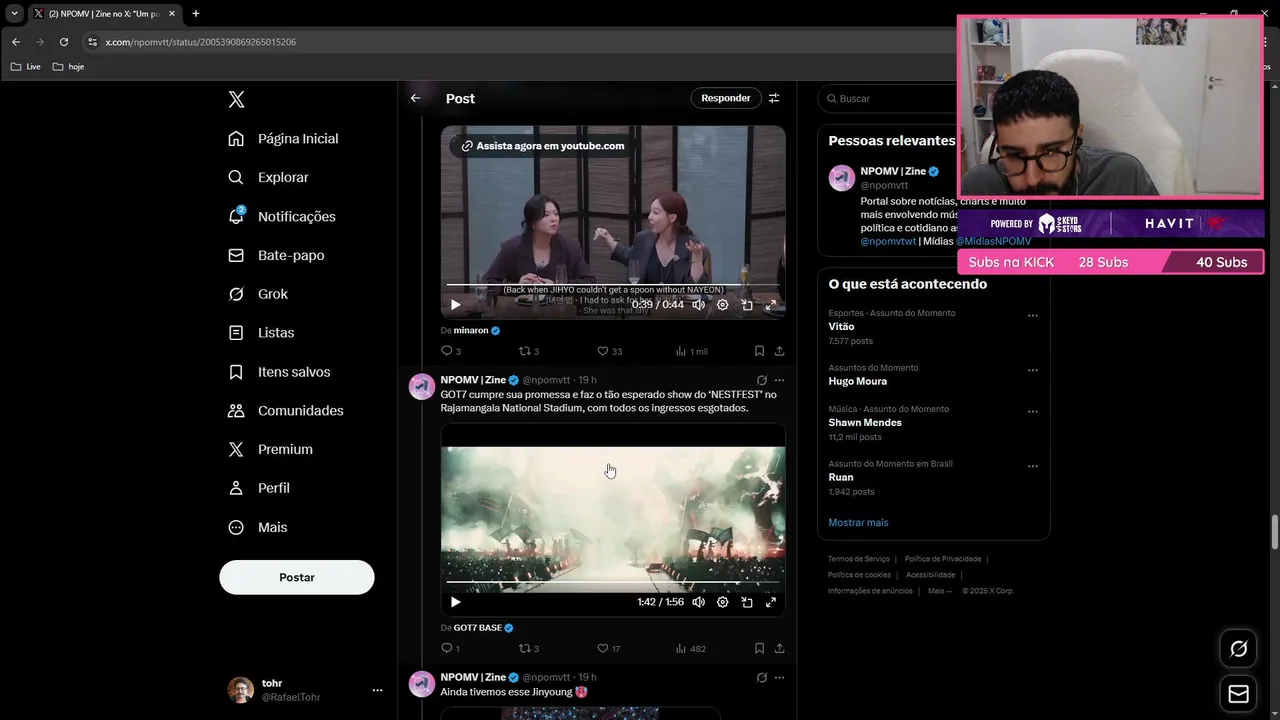1280x720 pixels.
Task: Bookmark the post by minaron video
Action: pos(759,351)
